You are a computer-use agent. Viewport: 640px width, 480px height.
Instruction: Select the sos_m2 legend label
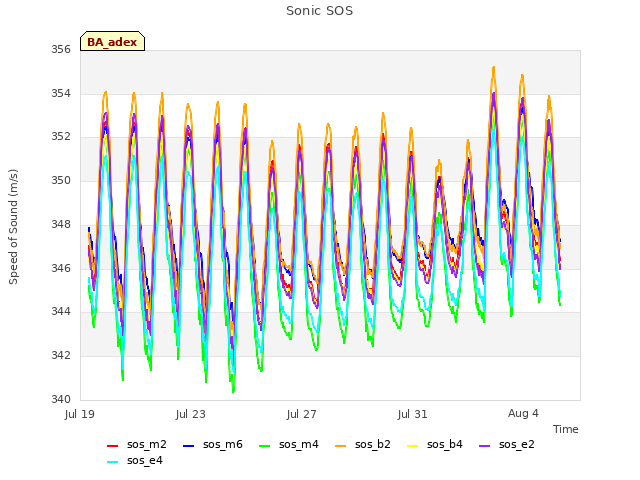click(147, 444)
